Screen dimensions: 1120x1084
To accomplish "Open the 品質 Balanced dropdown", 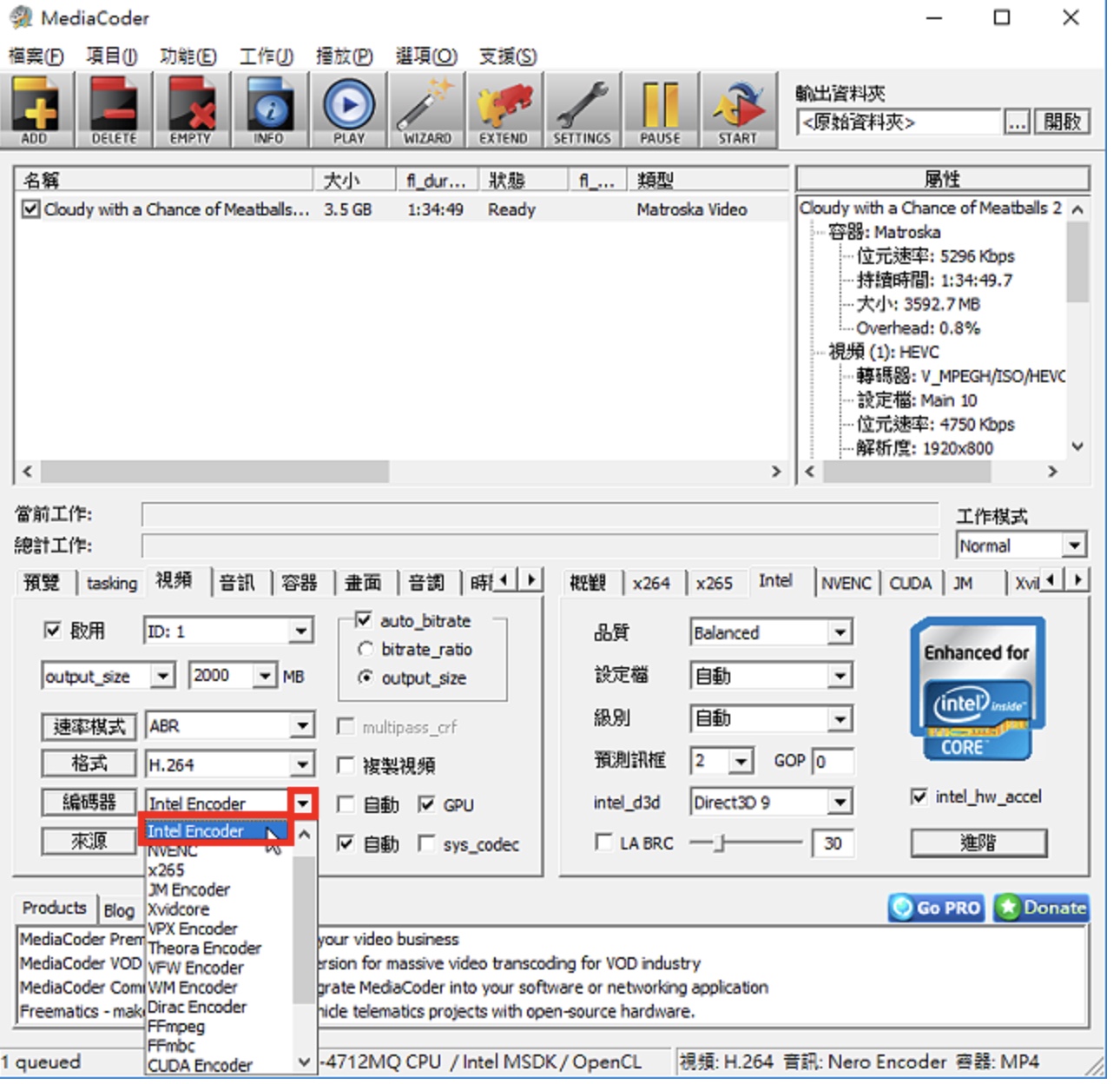I will pos(839,632).
